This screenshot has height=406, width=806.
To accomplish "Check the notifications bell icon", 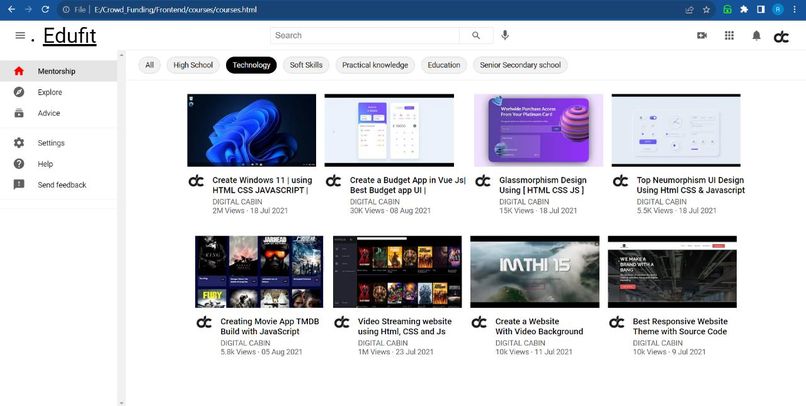I will 756,35.
